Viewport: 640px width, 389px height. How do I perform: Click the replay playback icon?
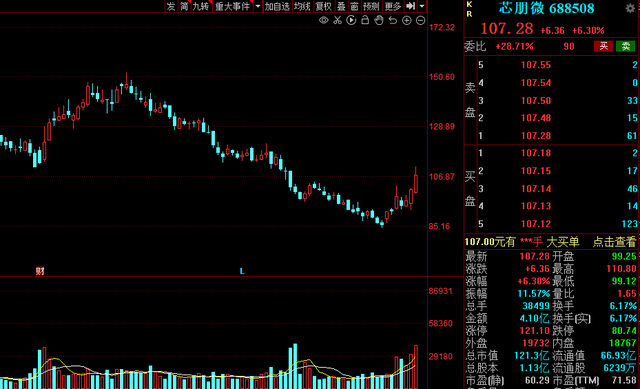coord(351,20)
